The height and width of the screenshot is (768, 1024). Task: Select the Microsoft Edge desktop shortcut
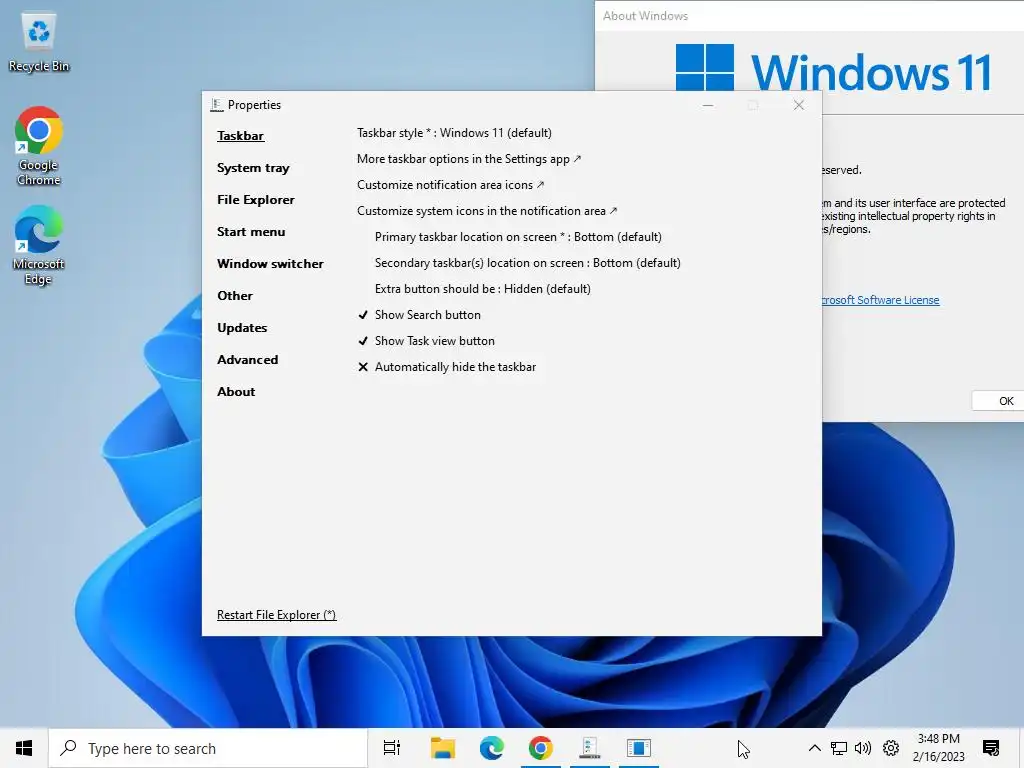point(39,246)
